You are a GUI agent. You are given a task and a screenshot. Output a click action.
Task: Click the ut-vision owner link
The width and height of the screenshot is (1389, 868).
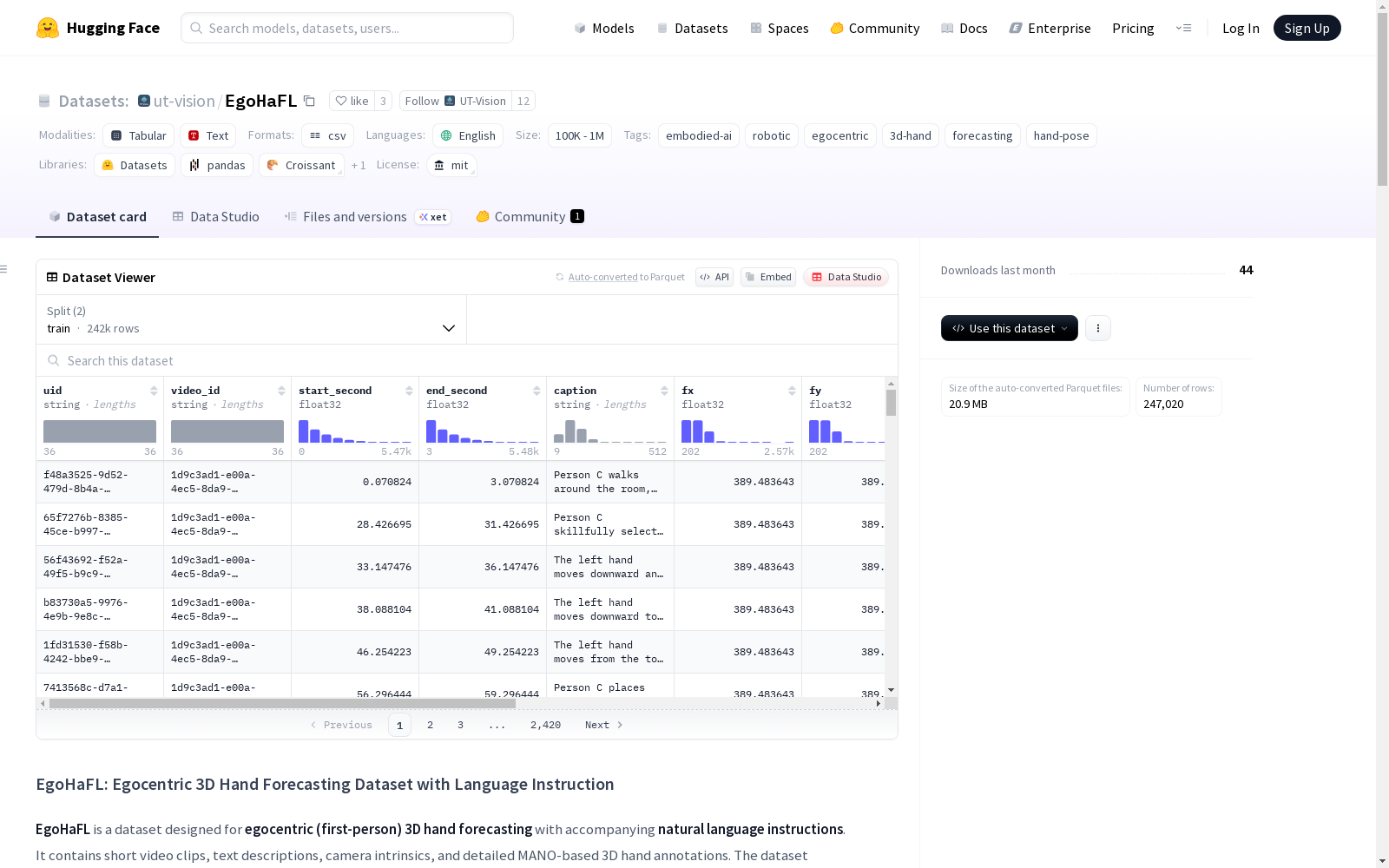[184, 101]
